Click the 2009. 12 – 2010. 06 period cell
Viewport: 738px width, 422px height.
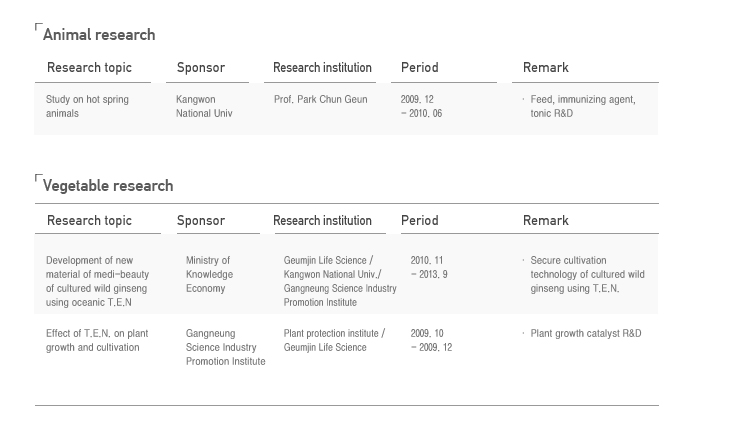click(x=421, y=106)
